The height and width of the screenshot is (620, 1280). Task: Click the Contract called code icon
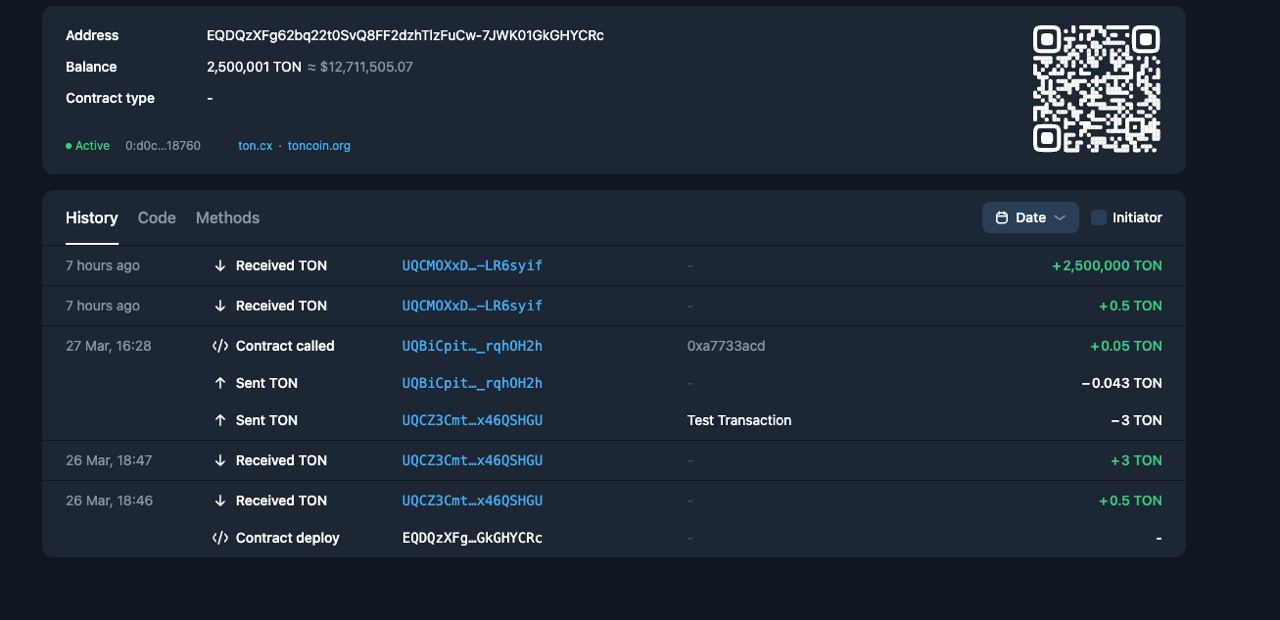[x=220, y=346]
